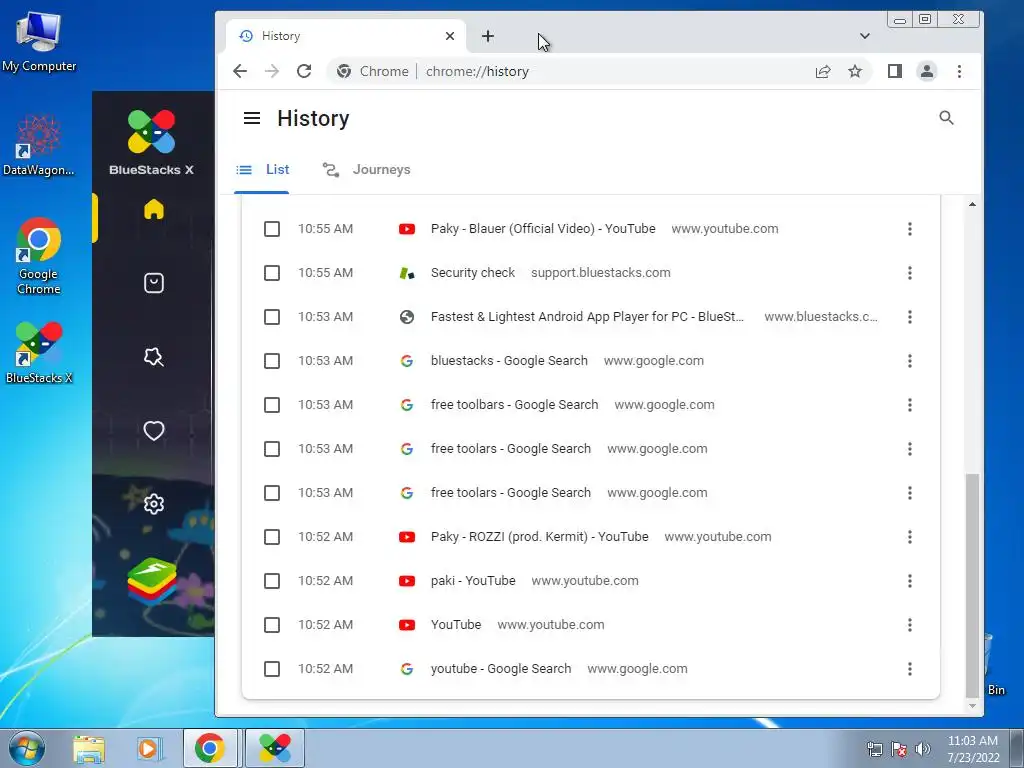Close the History tab
The image size is (1024, 768).
point(450,36)
